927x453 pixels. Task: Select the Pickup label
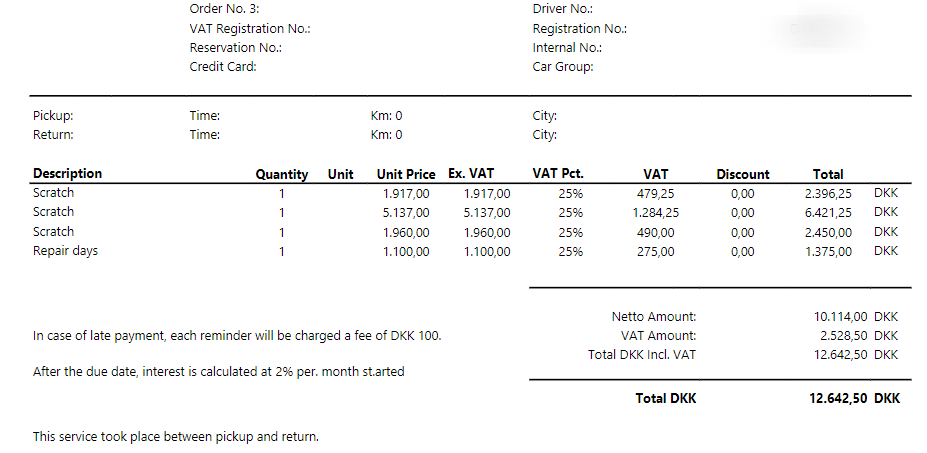pos(53,116)
